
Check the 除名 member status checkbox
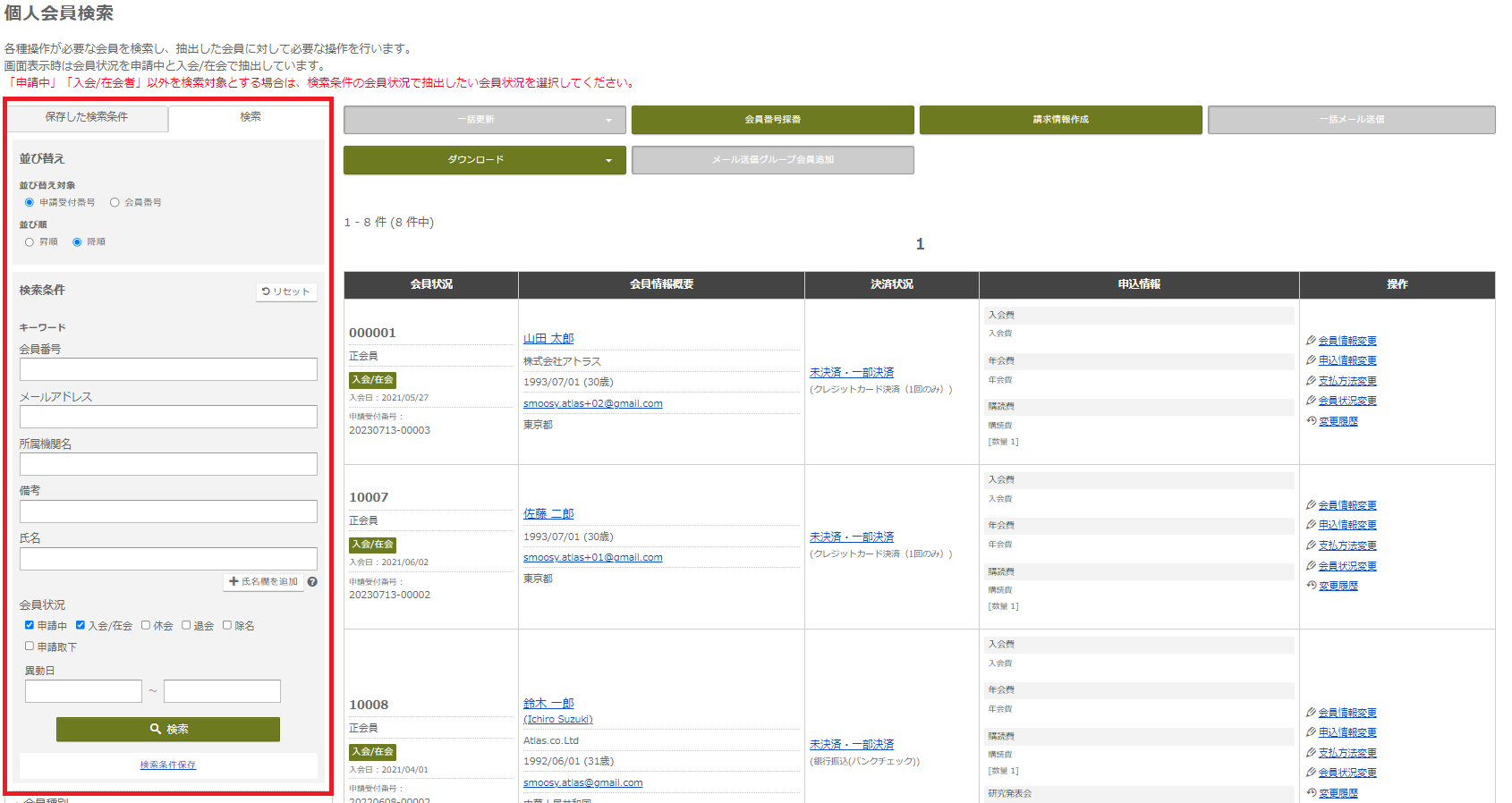pyautogui.click(x=227, y=625)
